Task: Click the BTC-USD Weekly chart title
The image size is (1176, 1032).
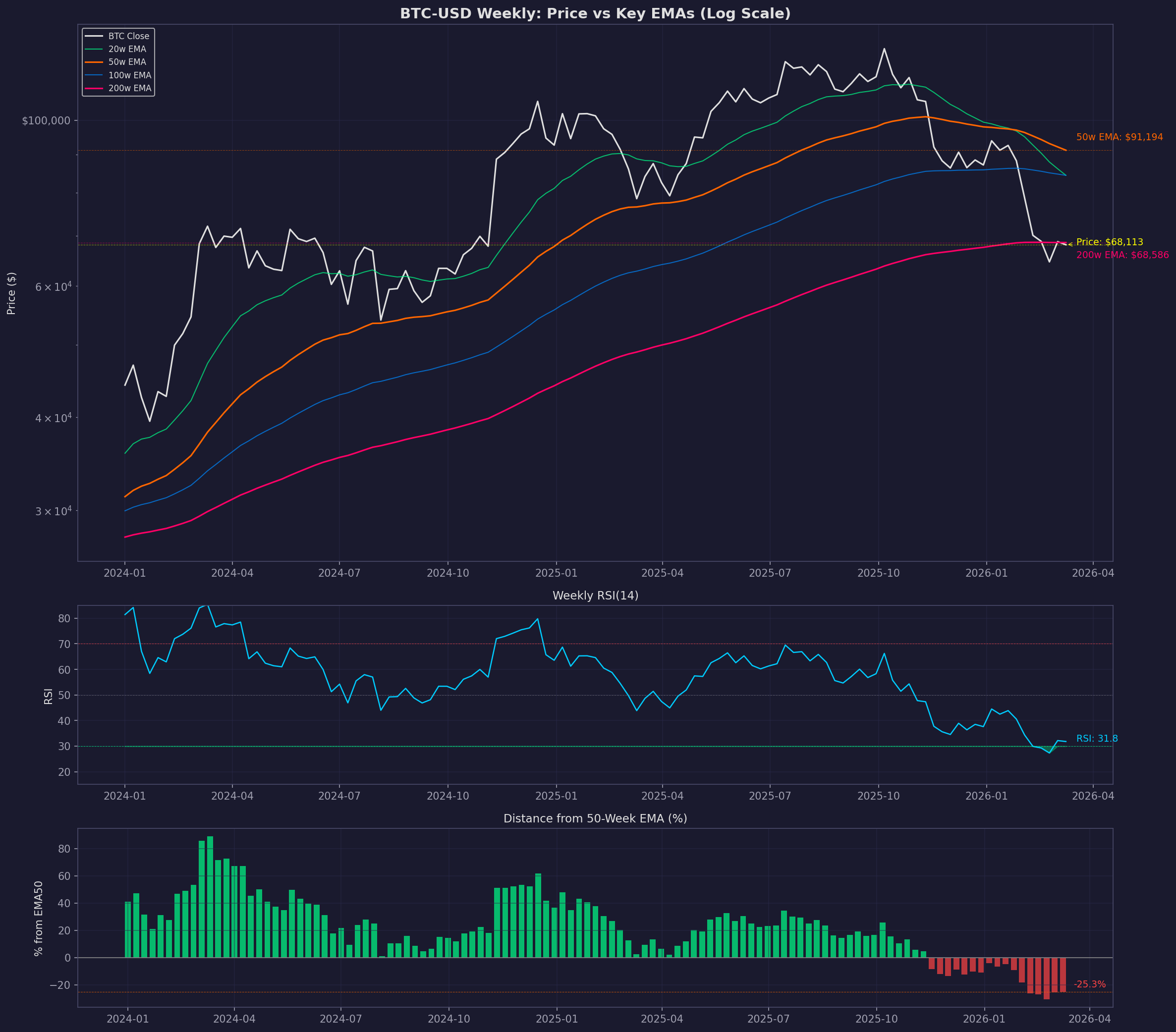Action: (596, 13)
